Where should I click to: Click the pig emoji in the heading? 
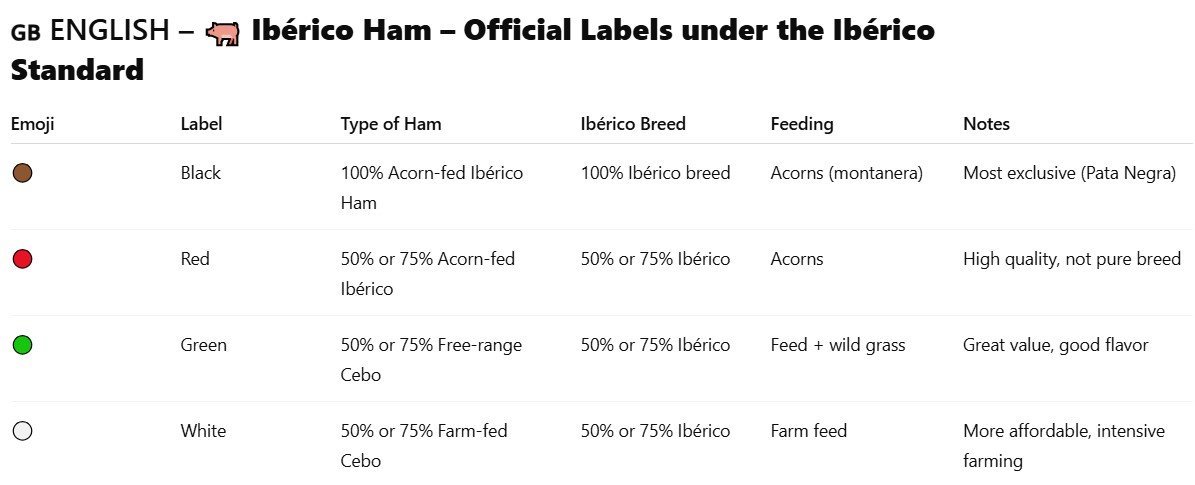coord(223,34)
